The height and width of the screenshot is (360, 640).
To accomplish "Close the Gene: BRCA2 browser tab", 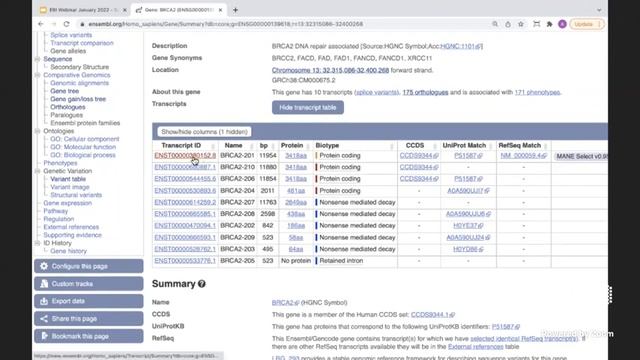I will pos(220,10).
